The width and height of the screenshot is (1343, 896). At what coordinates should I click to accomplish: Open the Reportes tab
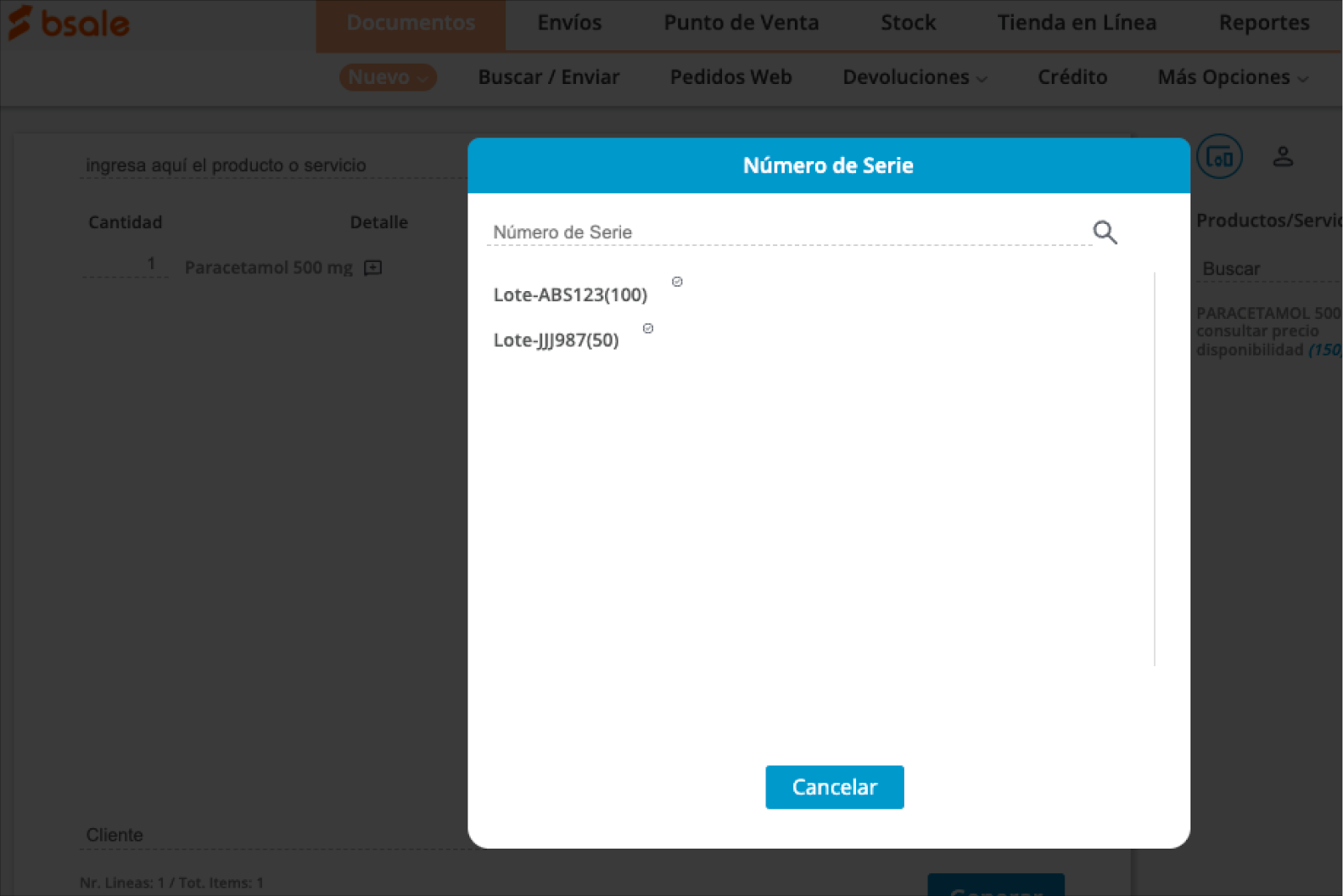[x=1264, y=23]
